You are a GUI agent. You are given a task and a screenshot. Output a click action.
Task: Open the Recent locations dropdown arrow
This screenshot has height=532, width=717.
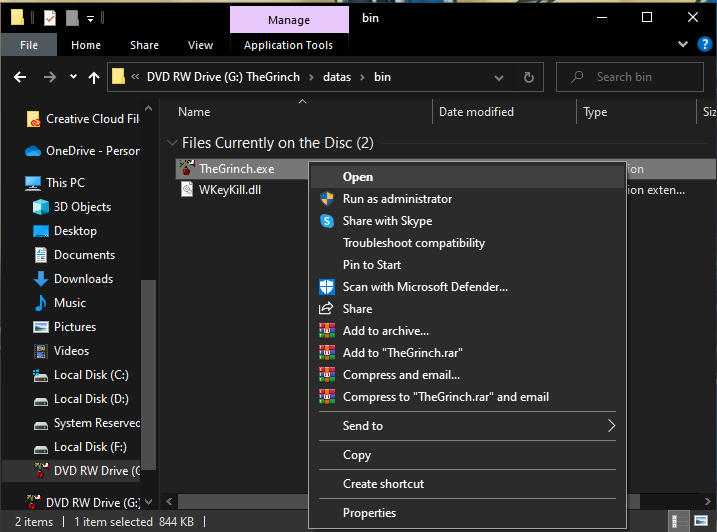coord(73,76)
